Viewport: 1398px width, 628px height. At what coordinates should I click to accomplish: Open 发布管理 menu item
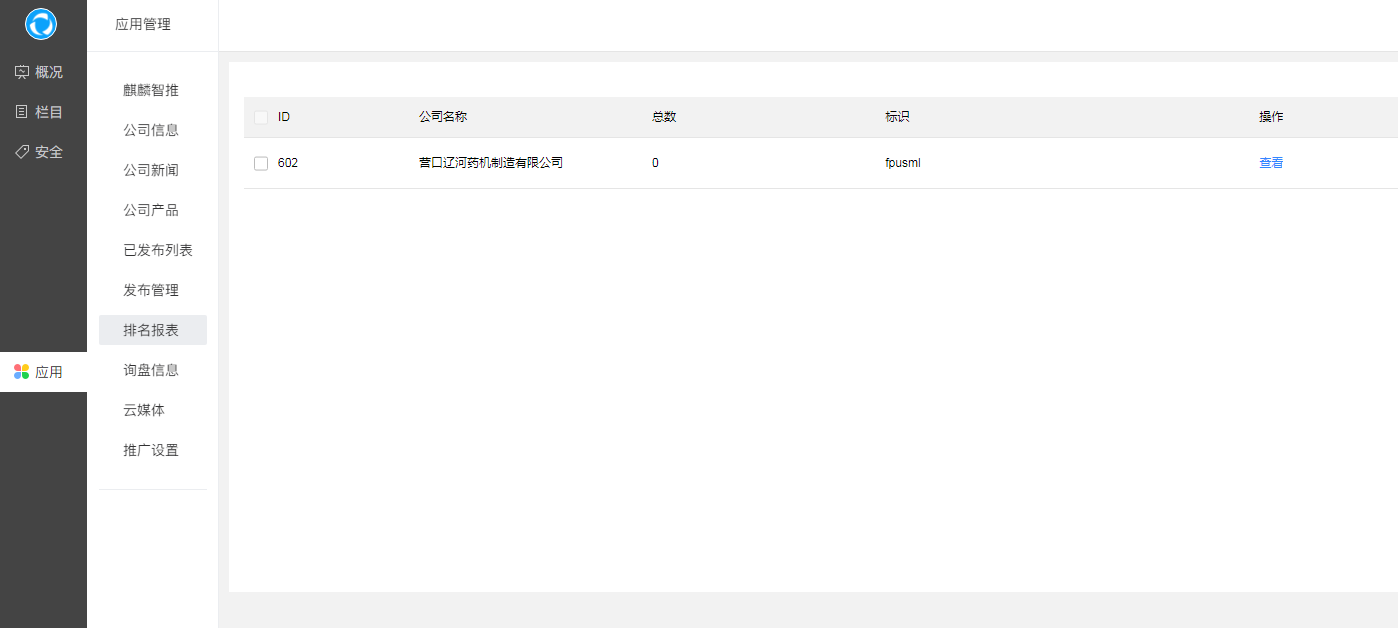coord(153,290)
